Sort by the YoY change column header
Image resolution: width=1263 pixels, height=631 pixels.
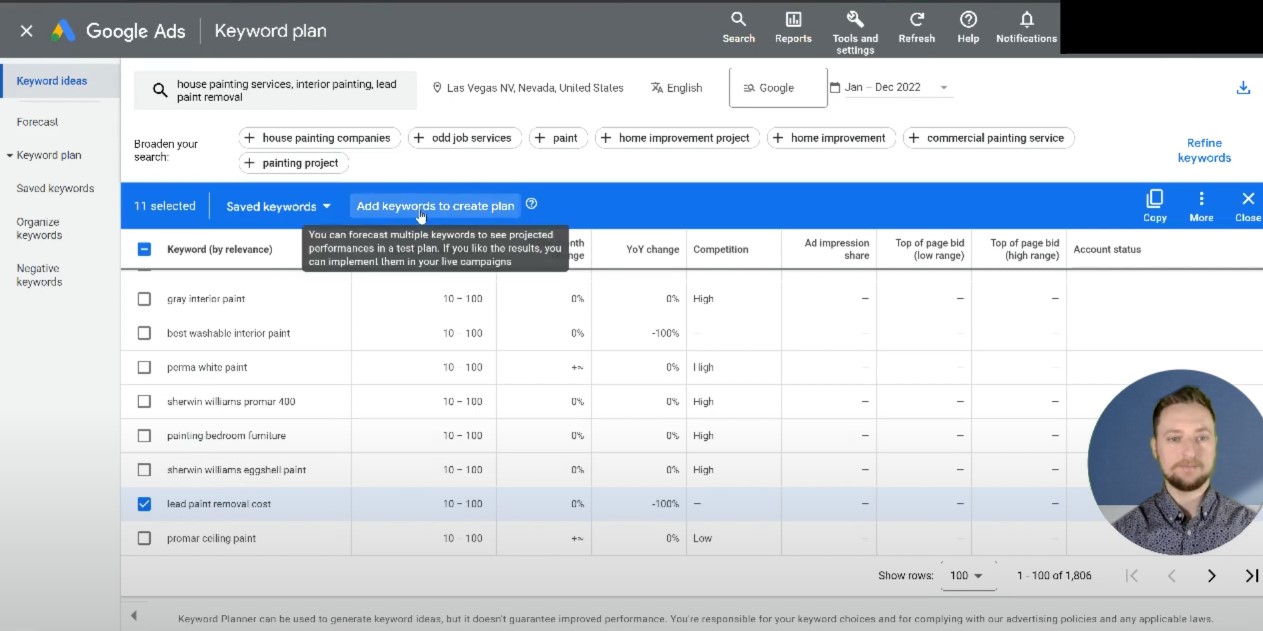tap(653, 249)
